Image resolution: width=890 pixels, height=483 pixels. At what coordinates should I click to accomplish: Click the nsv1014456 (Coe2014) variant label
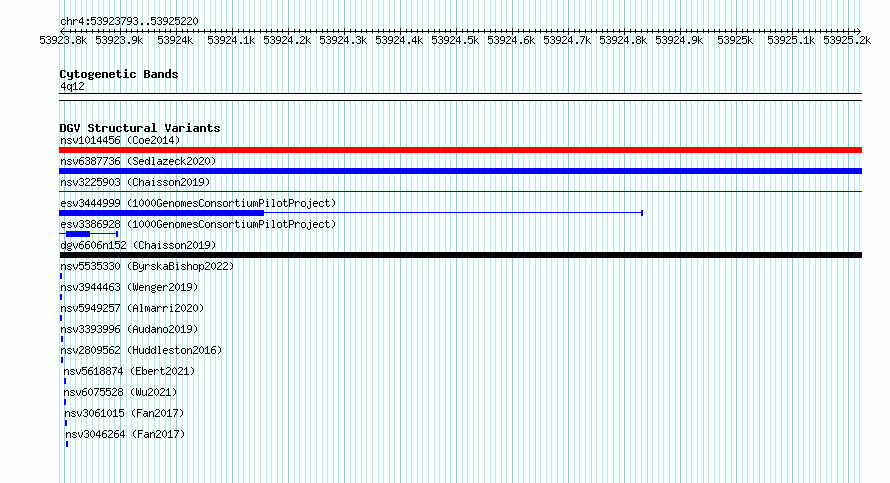[120, 140]
